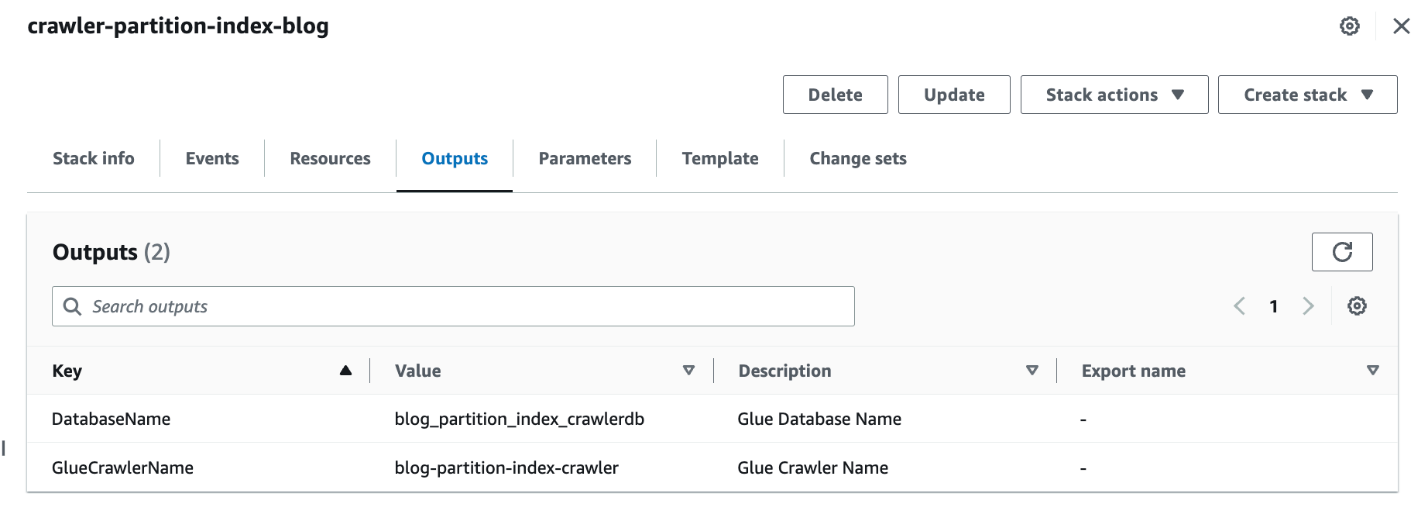
Task: Click the stack settings gear icon
Action: (1350, 27)
